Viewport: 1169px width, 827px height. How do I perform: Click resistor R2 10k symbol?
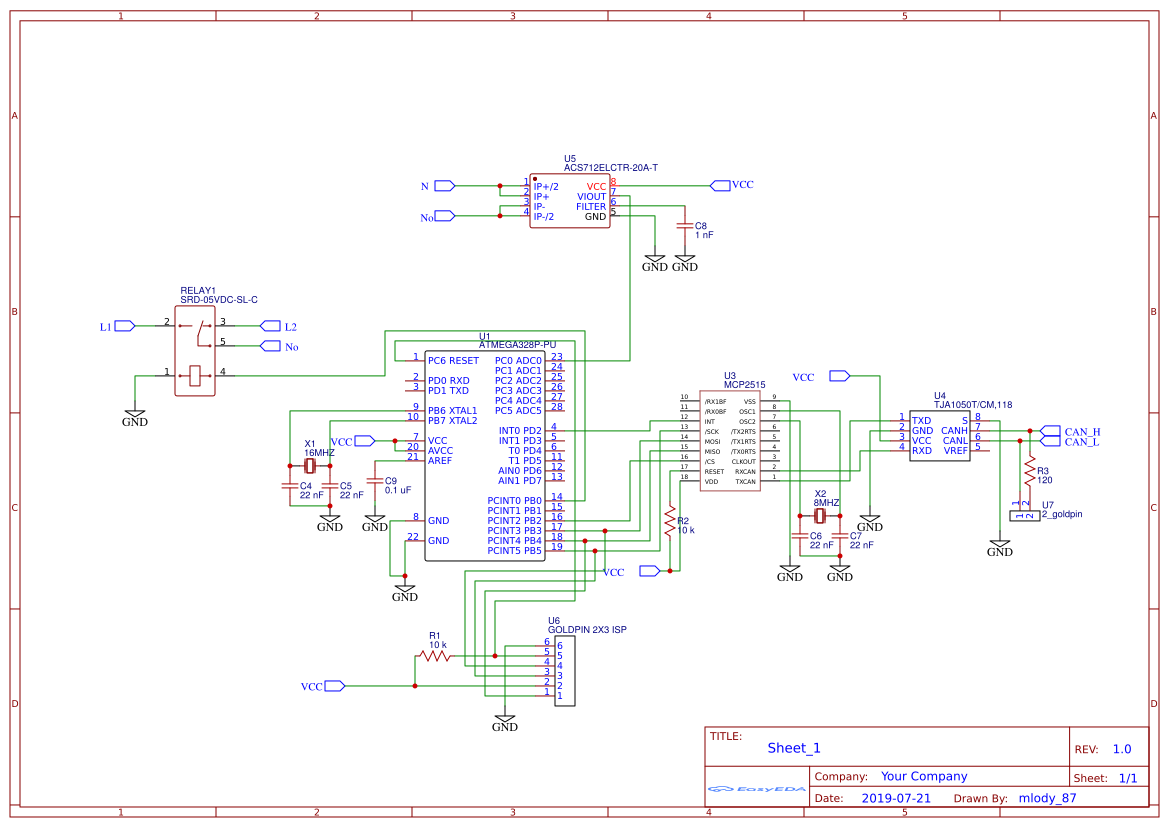coord(672,522)
